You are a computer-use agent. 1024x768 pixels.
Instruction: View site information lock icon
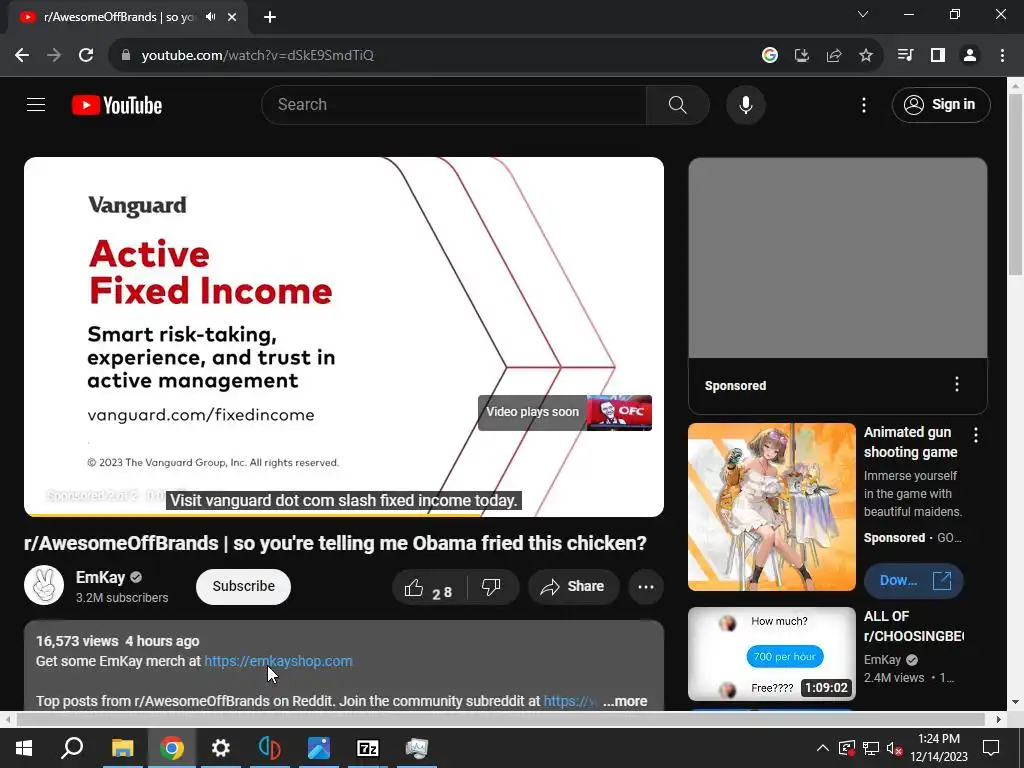click(x=126, y=56)
